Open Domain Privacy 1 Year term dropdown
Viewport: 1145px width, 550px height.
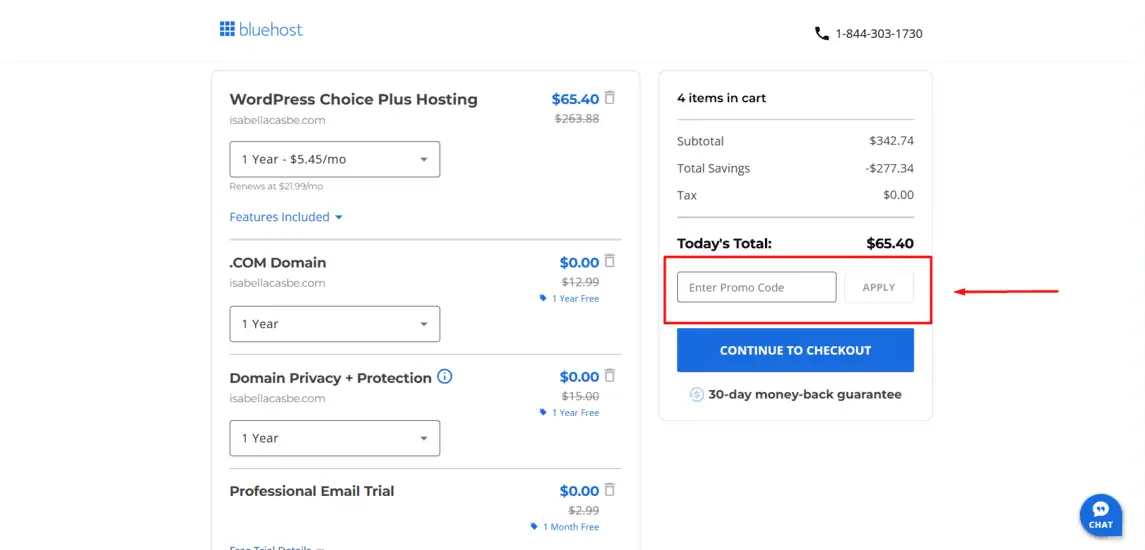(x=334, y=438)
